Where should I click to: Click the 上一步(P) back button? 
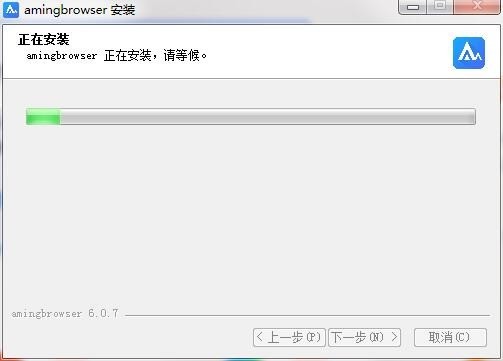(289, 337)
